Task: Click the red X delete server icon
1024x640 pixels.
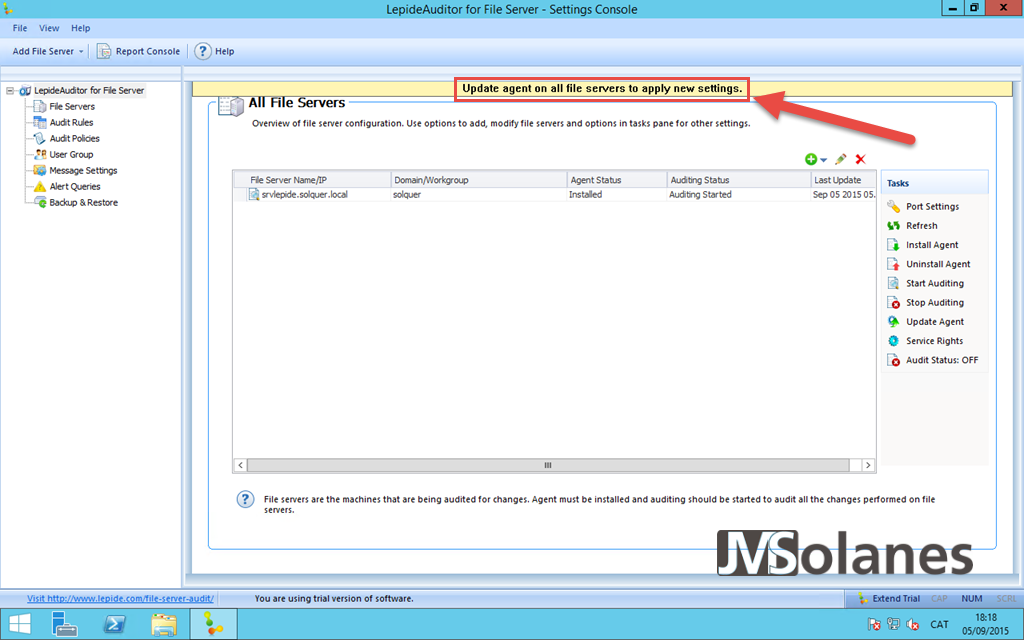Action: (x=861, y=159)
